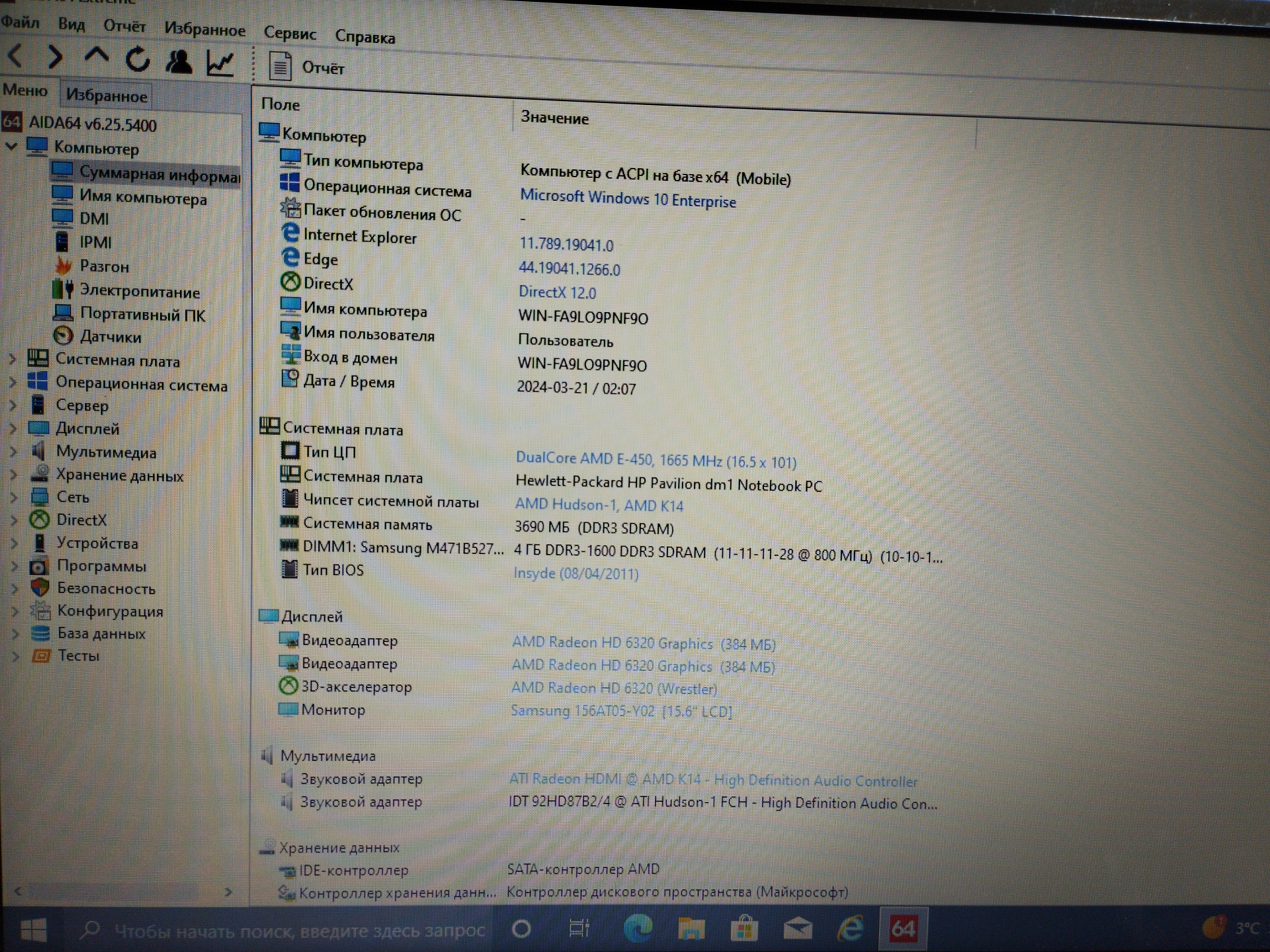Open the DirectX 12.0 link

click(557, 292)
